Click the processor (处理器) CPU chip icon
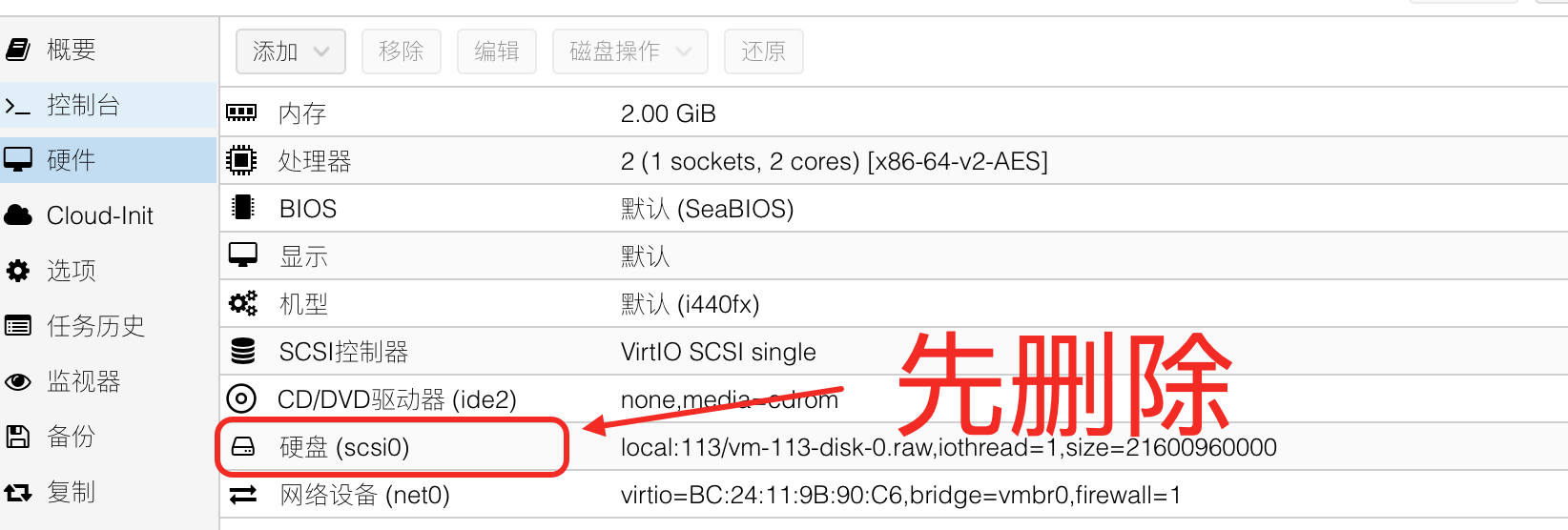Viewport: 1568px width, 530px height. [241, 160]
